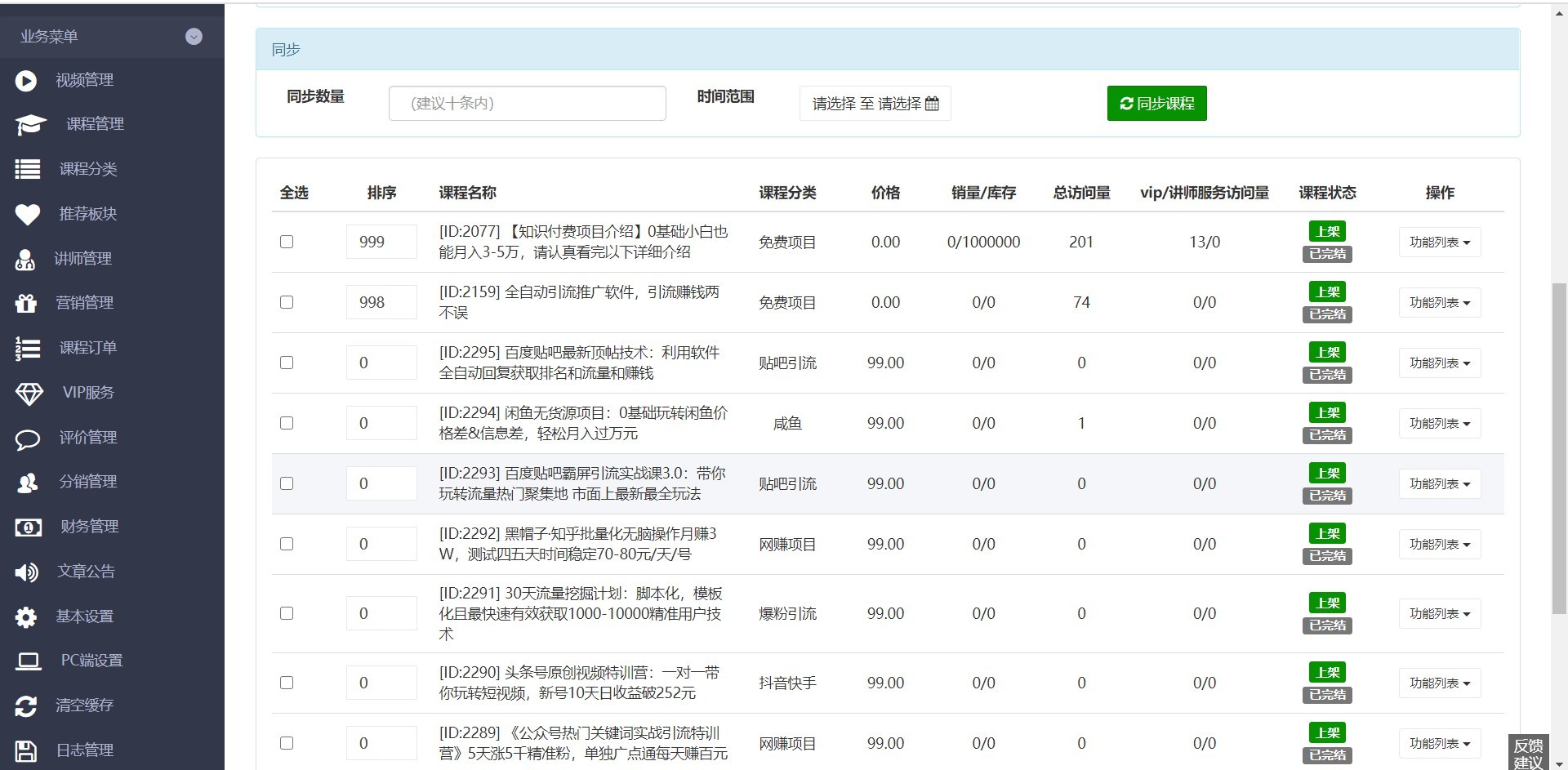The image size is (1568, 770).
Task: Check the box for course ID:2292
Action: point(287,544)
